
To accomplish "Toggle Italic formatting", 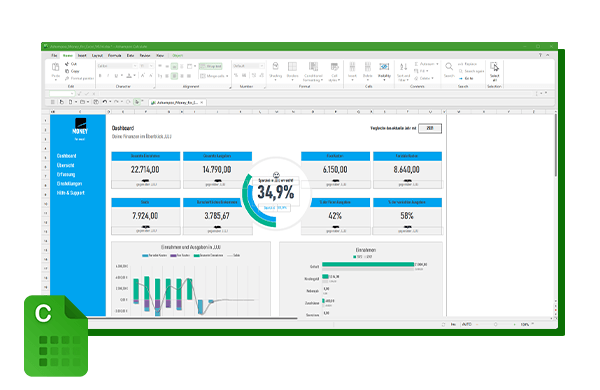I will (x=108, y=76).
